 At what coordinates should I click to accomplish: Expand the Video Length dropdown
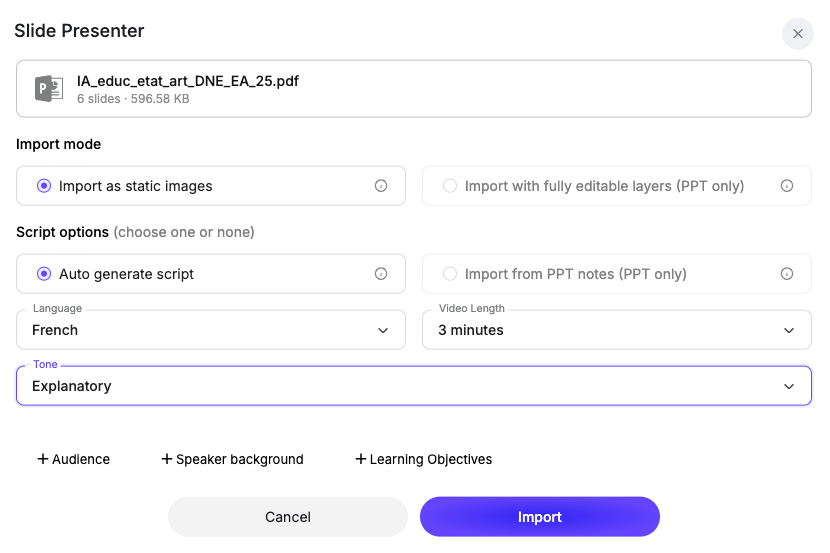tap(616, 330)
